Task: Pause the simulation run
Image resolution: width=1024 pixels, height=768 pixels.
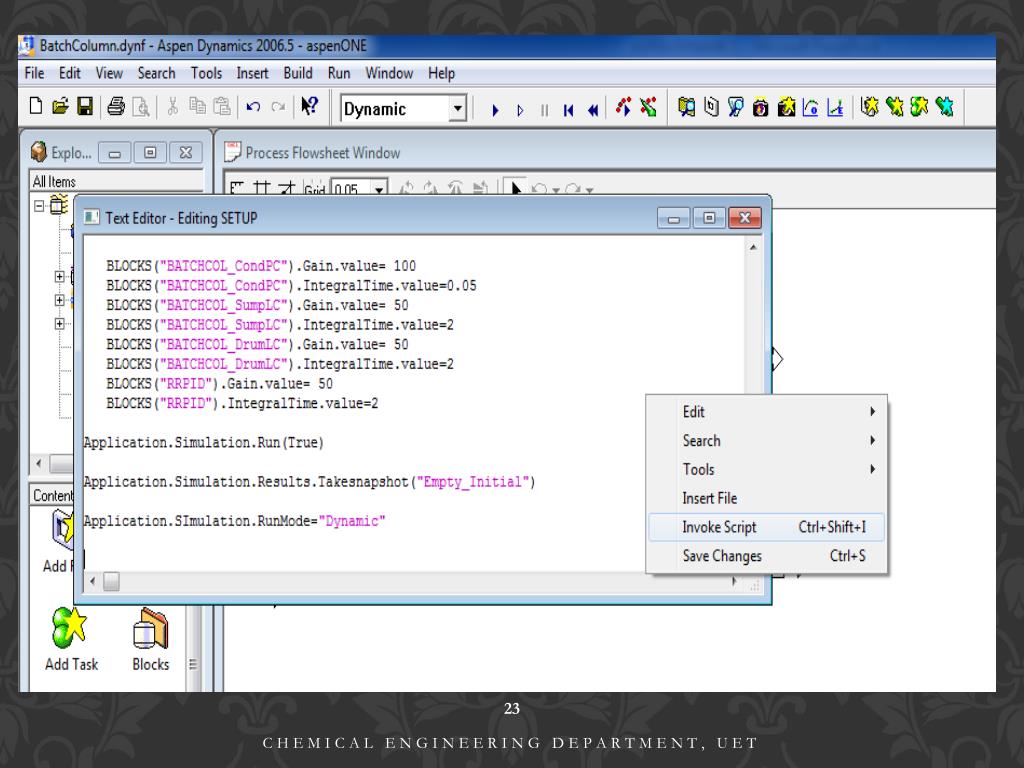Action: coord(545,110)
